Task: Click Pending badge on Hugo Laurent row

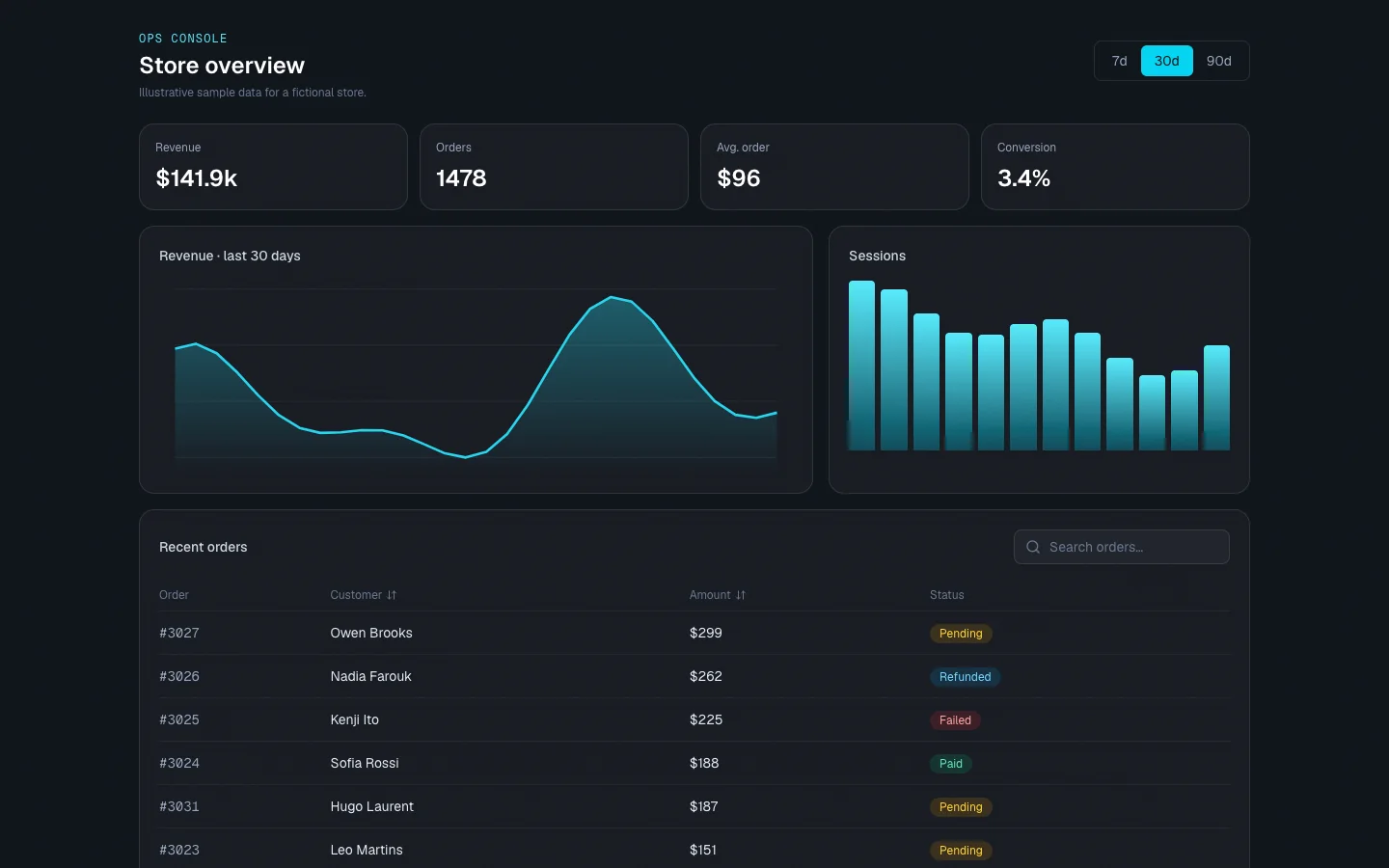Action: pyautogui.click(x=961, y=807)
